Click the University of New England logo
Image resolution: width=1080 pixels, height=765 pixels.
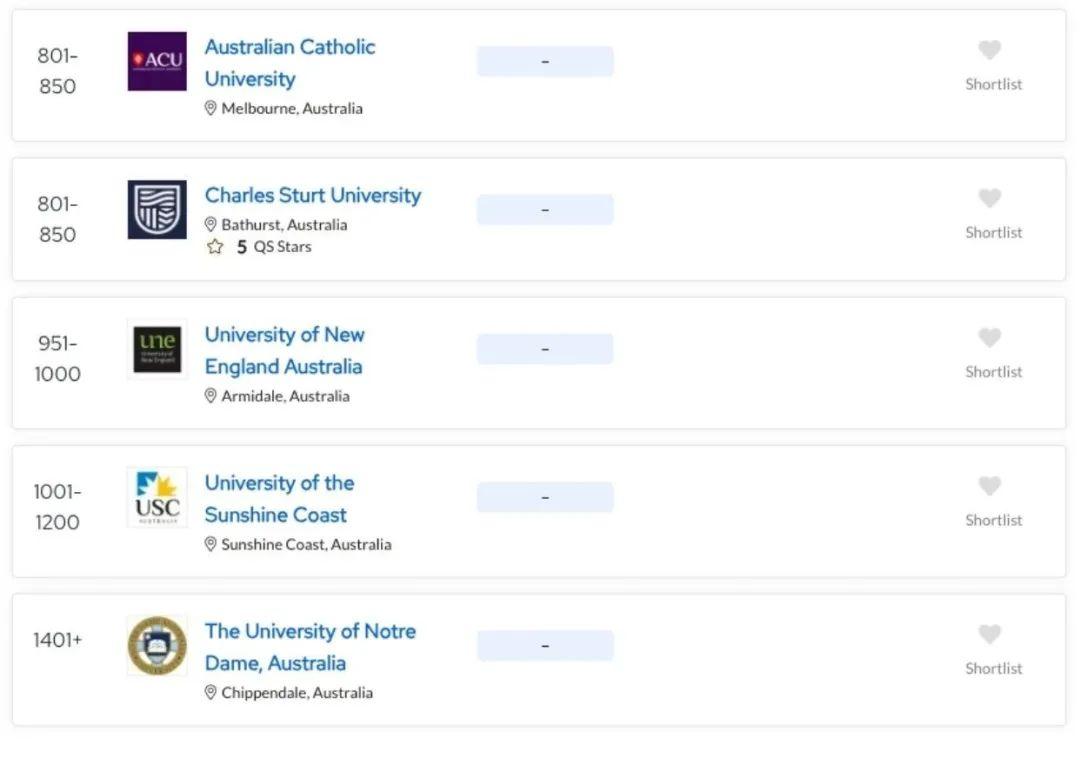[x=155, y=348]
